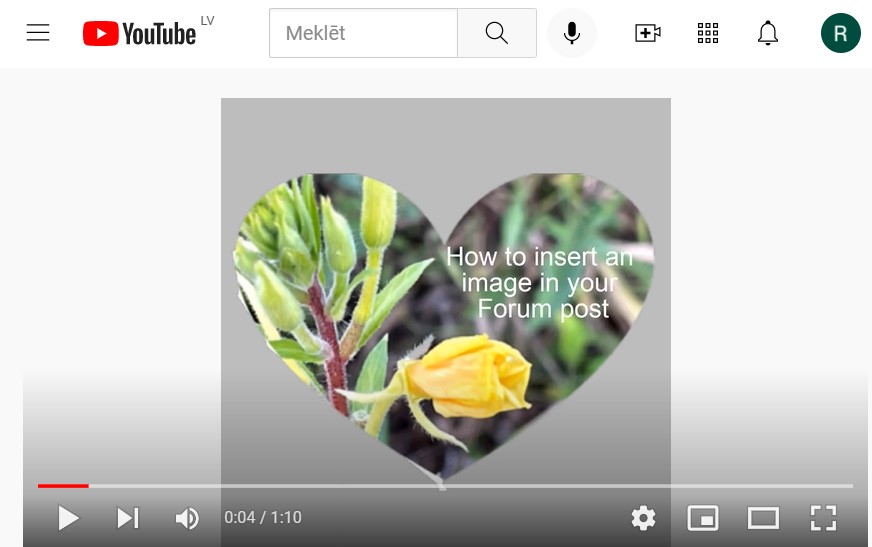
Task: Open the create video camera icon
Action: 648,33
